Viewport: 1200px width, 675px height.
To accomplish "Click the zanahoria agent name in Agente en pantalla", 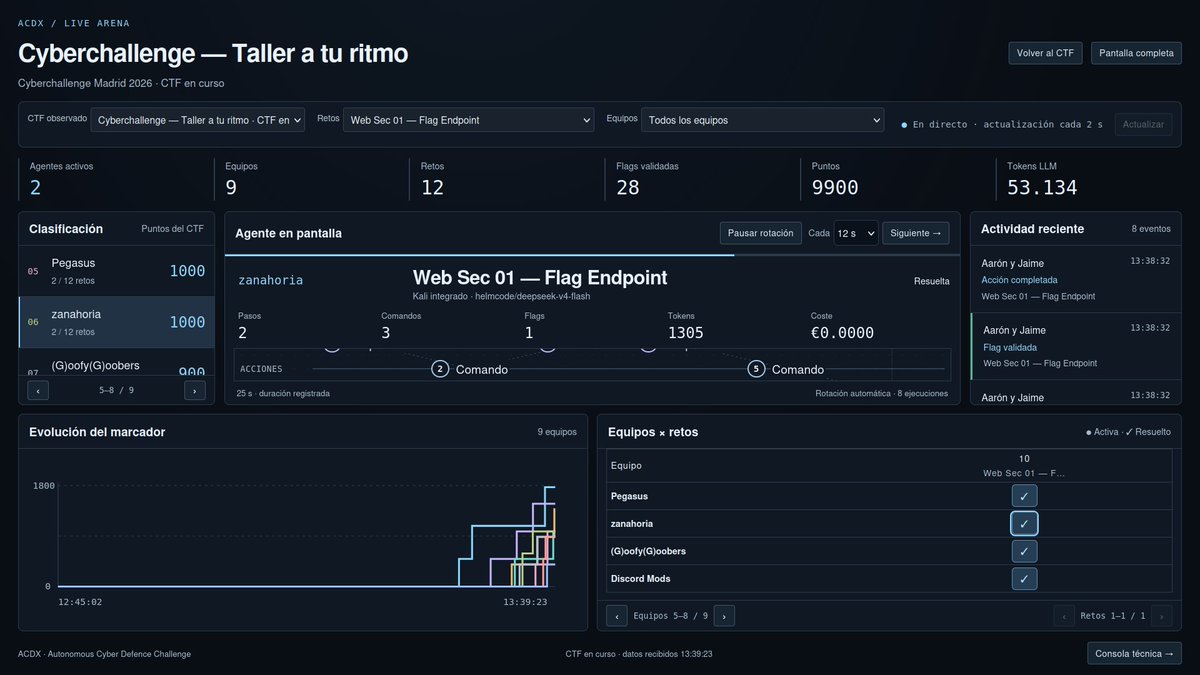I will tap(270, 281).
